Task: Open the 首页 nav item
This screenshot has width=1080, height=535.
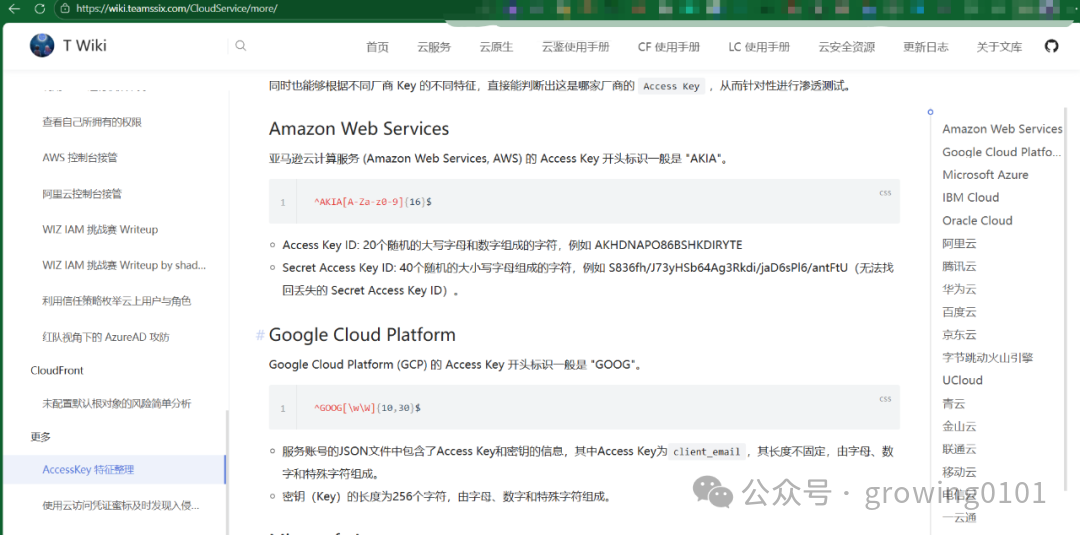Action: pyautogui.click(x=377, y=47)
